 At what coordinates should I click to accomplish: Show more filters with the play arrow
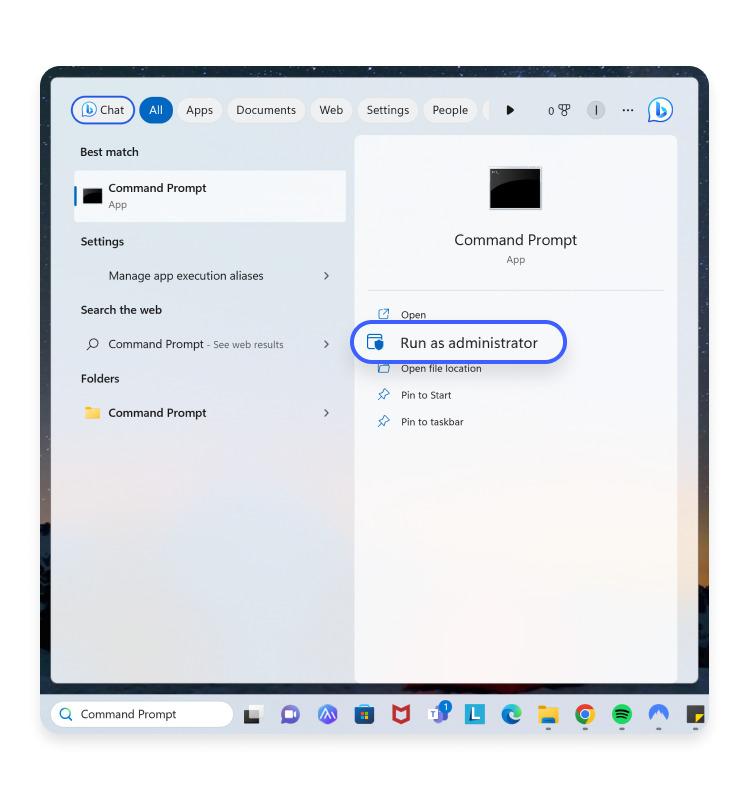coord(510,110)
